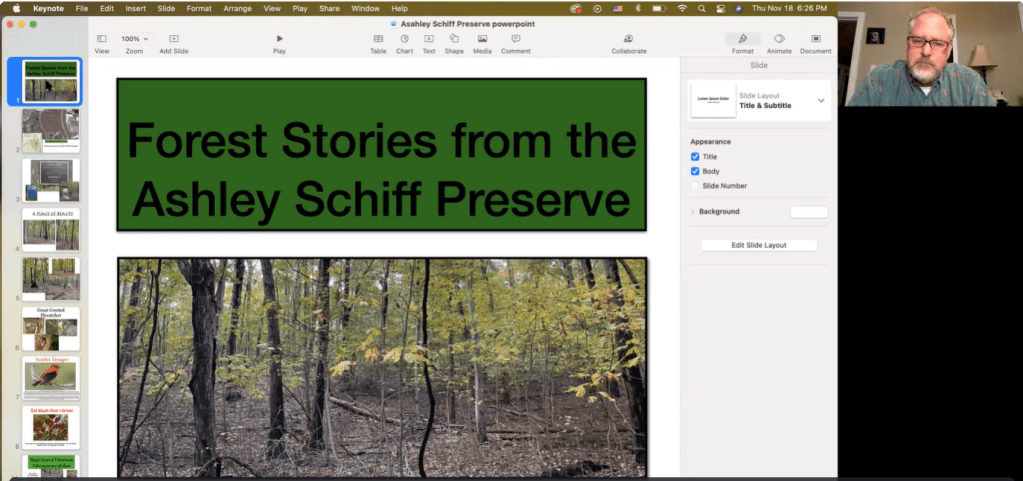Viewport: 1023px width, 481px height.
Task: Expand the Background disclosure section
Action: [x=692, y=212]
